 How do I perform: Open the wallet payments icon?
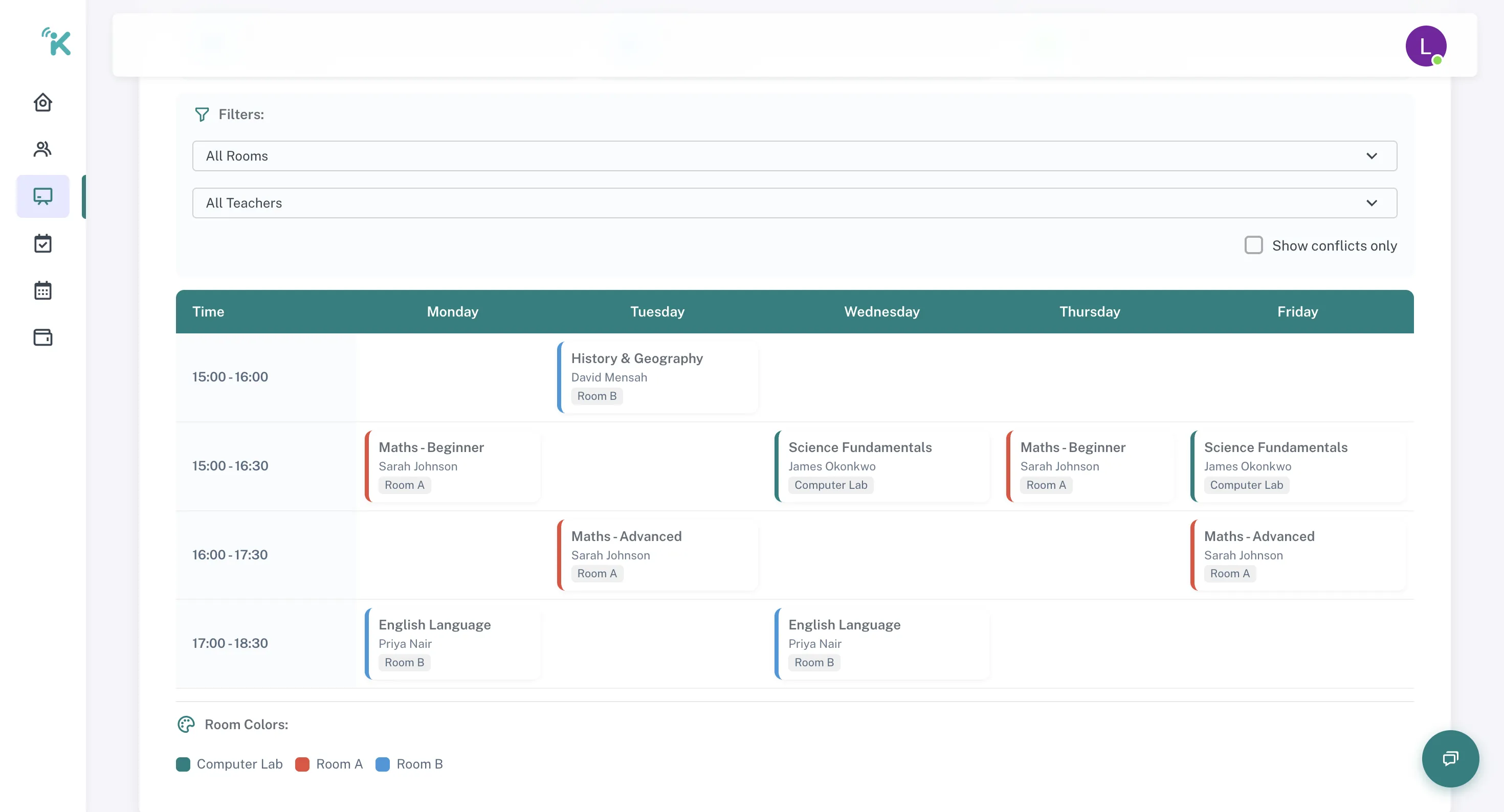(42, 337)
